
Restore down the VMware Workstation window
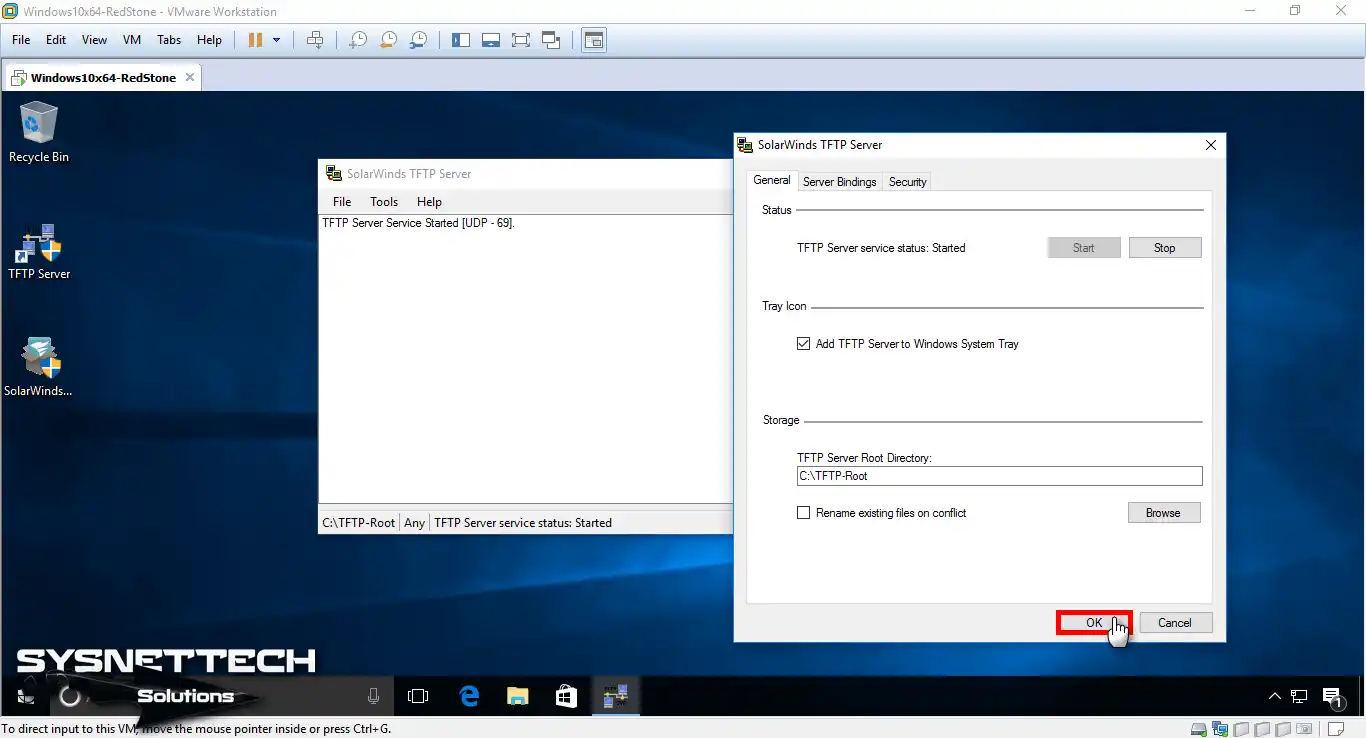[x=1295, y=11]
